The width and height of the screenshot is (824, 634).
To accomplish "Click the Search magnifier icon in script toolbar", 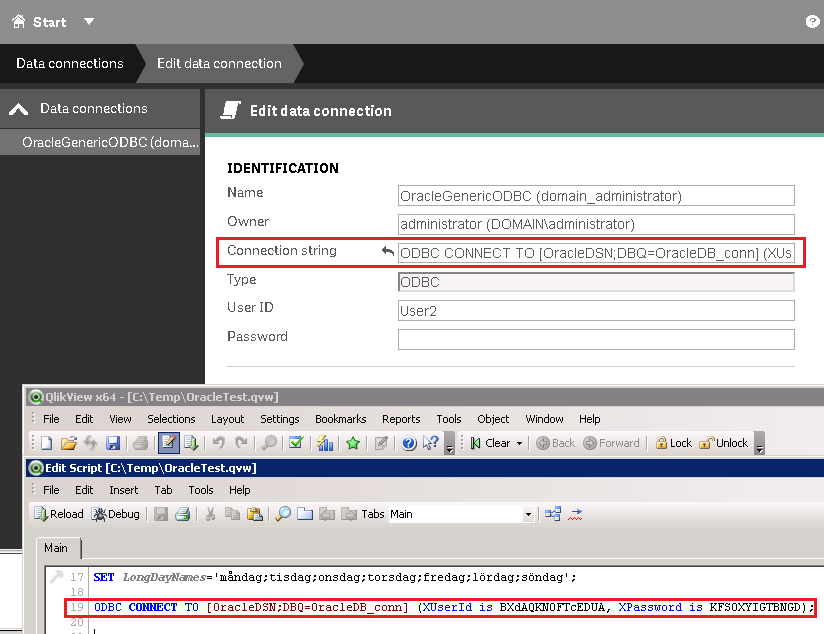I will coord(283,514).
